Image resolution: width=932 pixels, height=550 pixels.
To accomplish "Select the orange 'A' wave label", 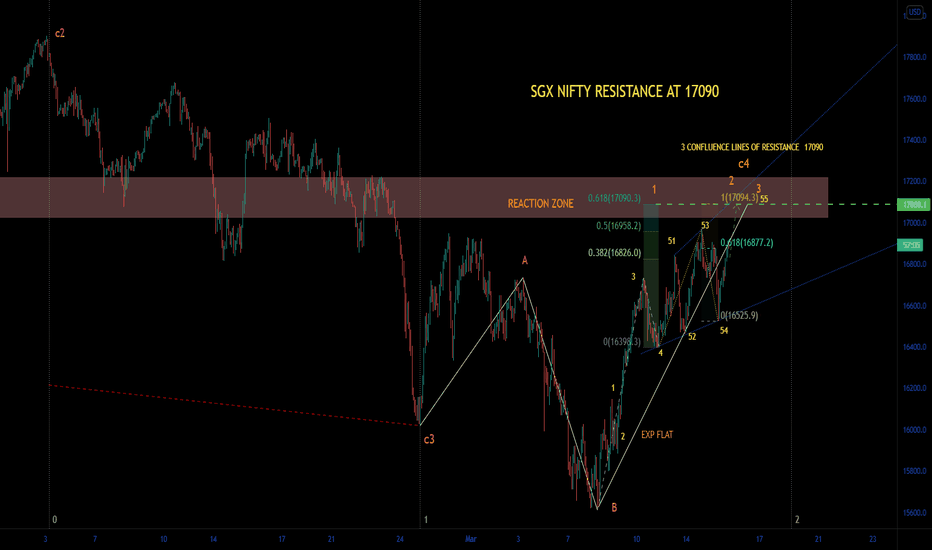I will [x=524, y=260].
